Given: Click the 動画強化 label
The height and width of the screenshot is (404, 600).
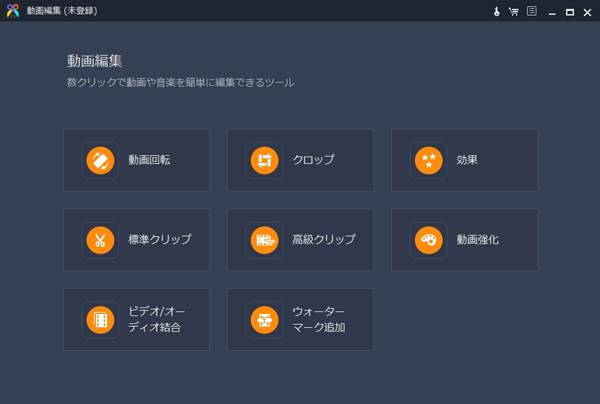Looking at the screenshot, I should (x=478, y=239).
